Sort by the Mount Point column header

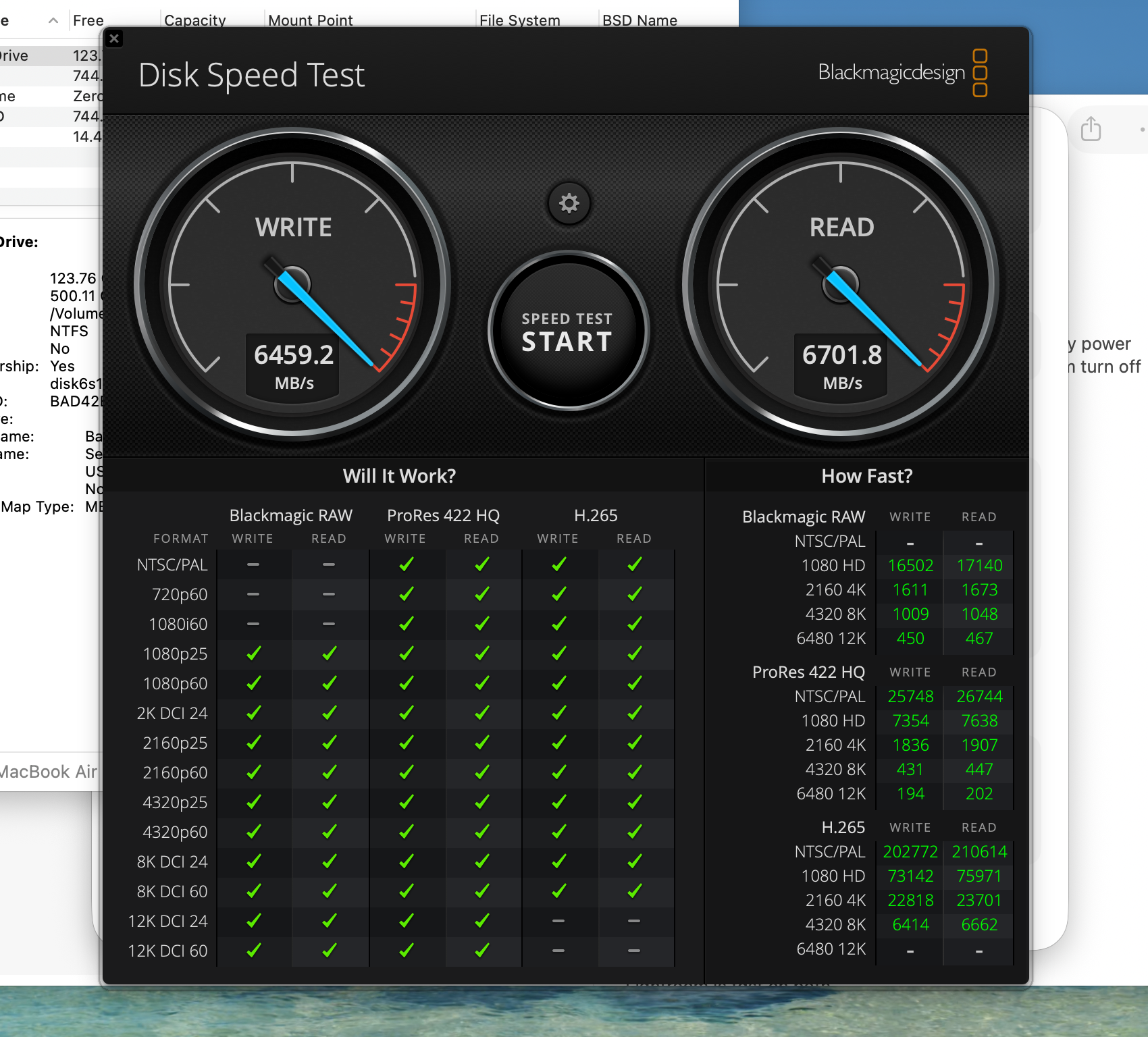click(310, 20)
